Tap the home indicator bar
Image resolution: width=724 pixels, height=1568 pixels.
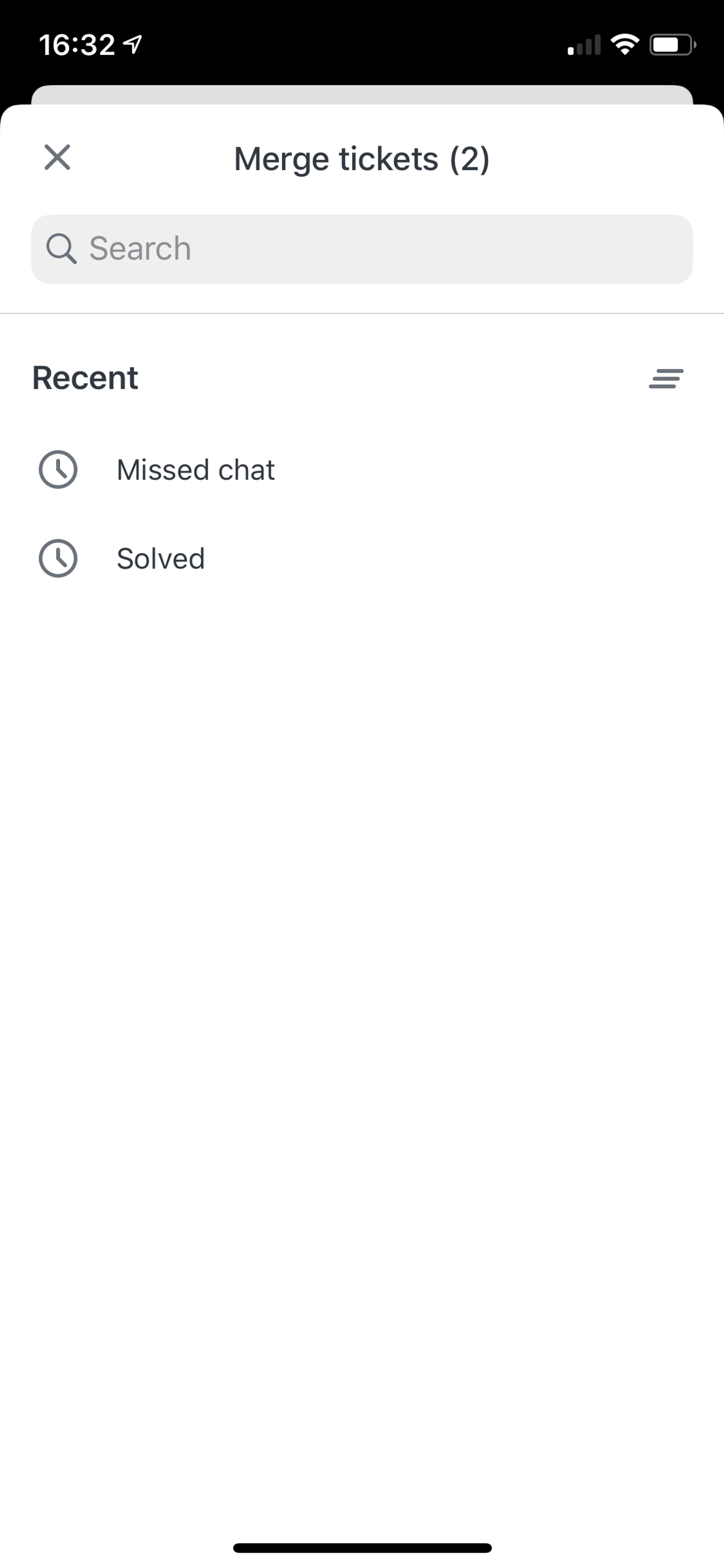[362, 1548]
